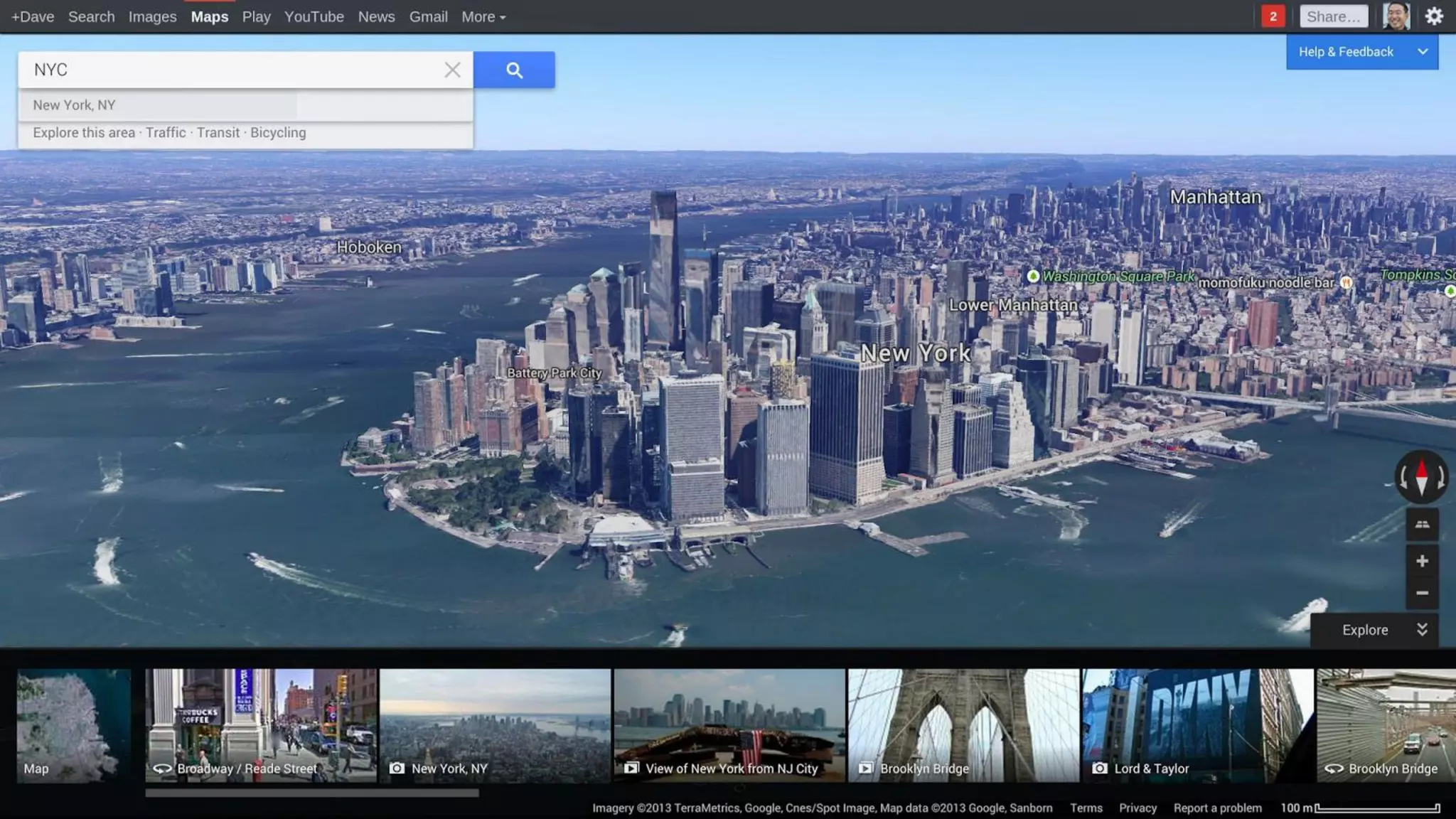
Task: Click the Traffic link
Action: point(166,133)
